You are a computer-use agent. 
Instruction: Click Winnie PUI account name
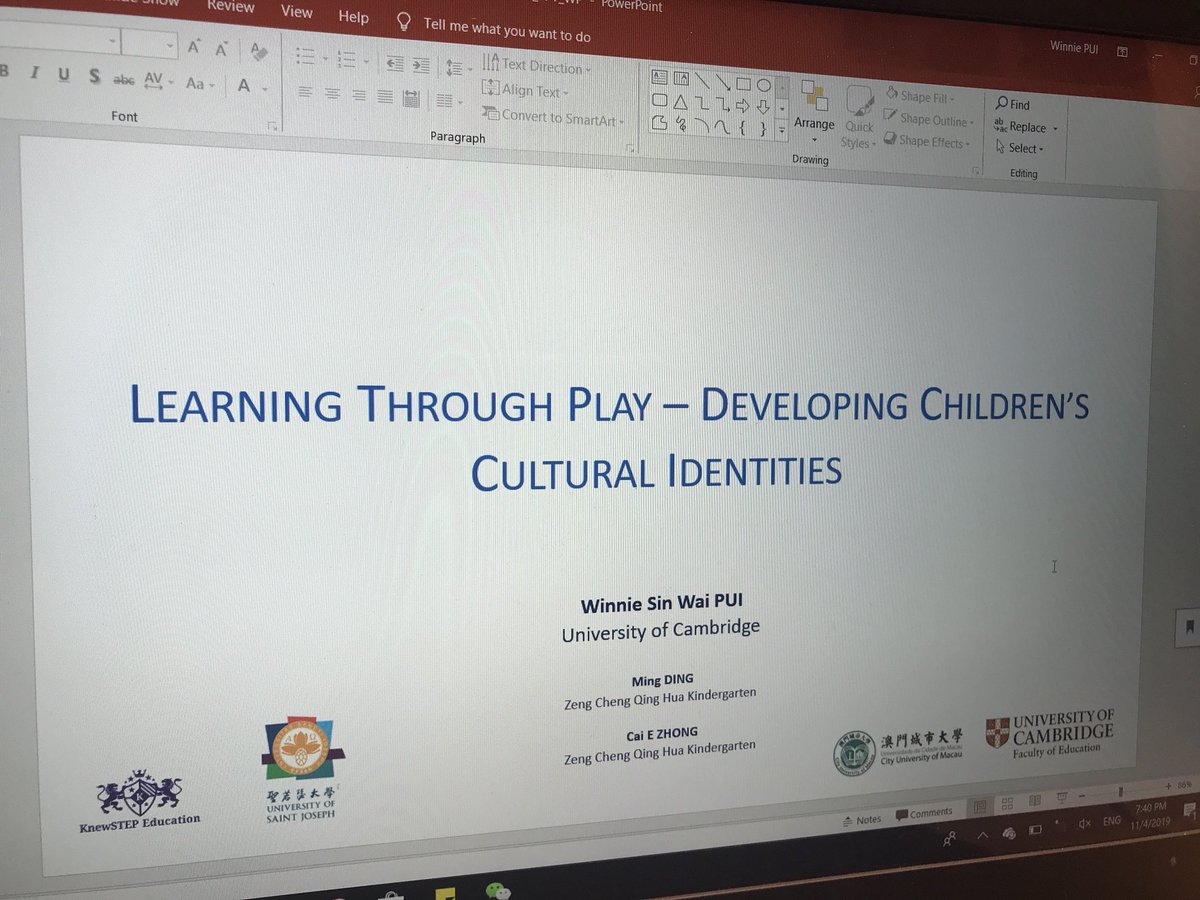click(1074, 46)
